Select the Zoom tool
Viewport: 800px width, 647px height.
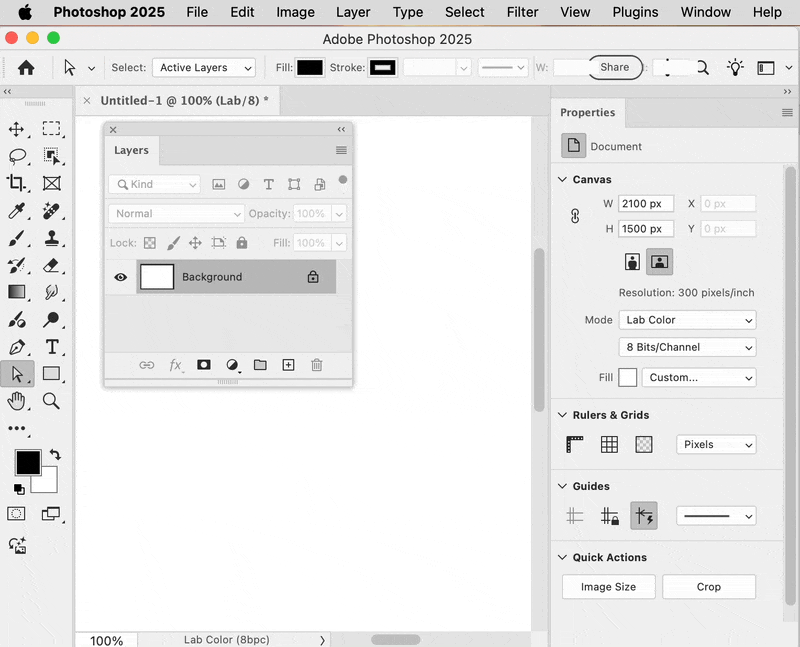coord(51,401)
